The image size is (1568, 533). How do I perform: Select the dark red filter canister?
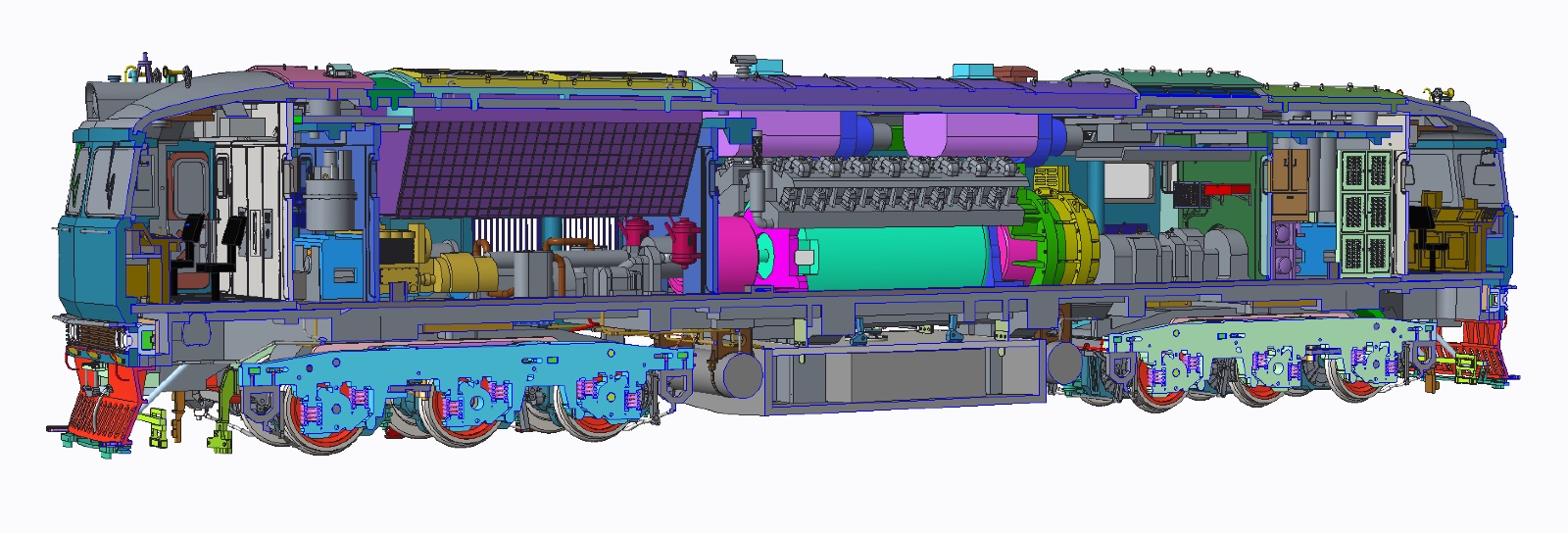(680, 240)
